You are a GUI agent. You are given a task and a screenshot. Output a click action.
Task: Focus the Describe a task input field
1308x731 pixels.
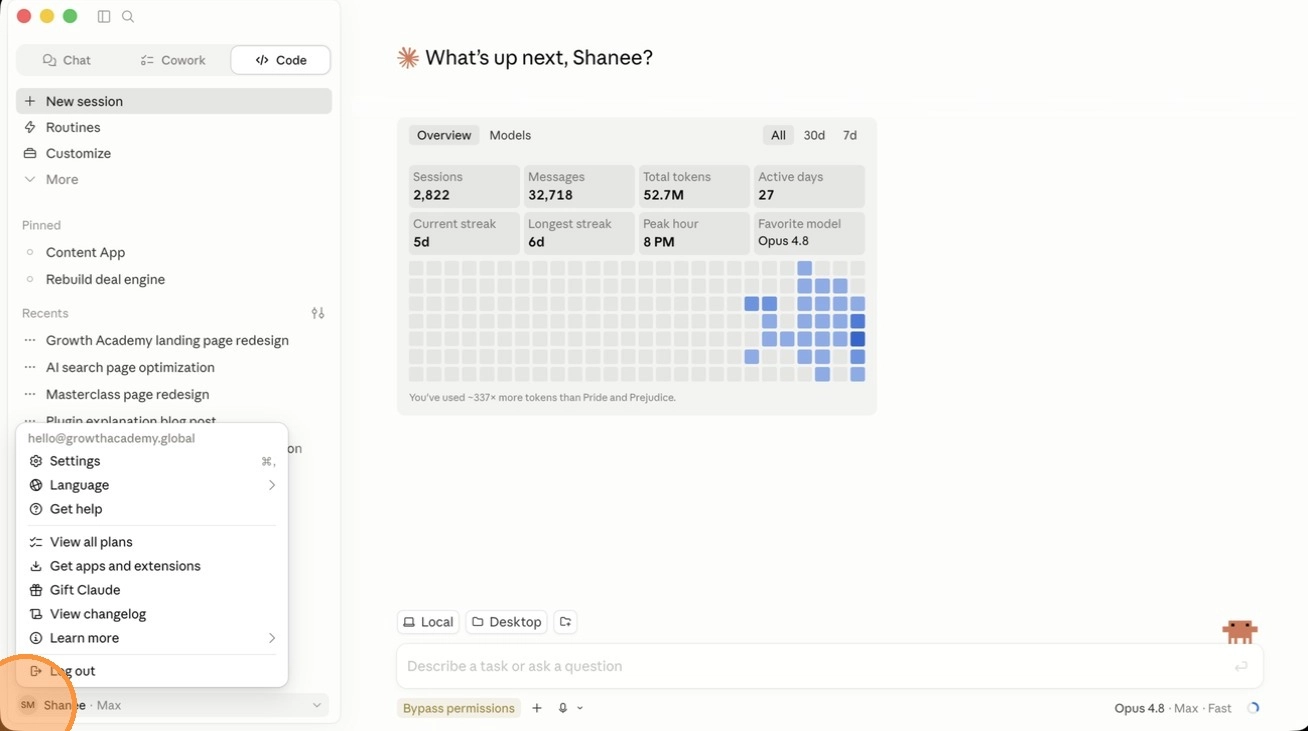(830, 666)
